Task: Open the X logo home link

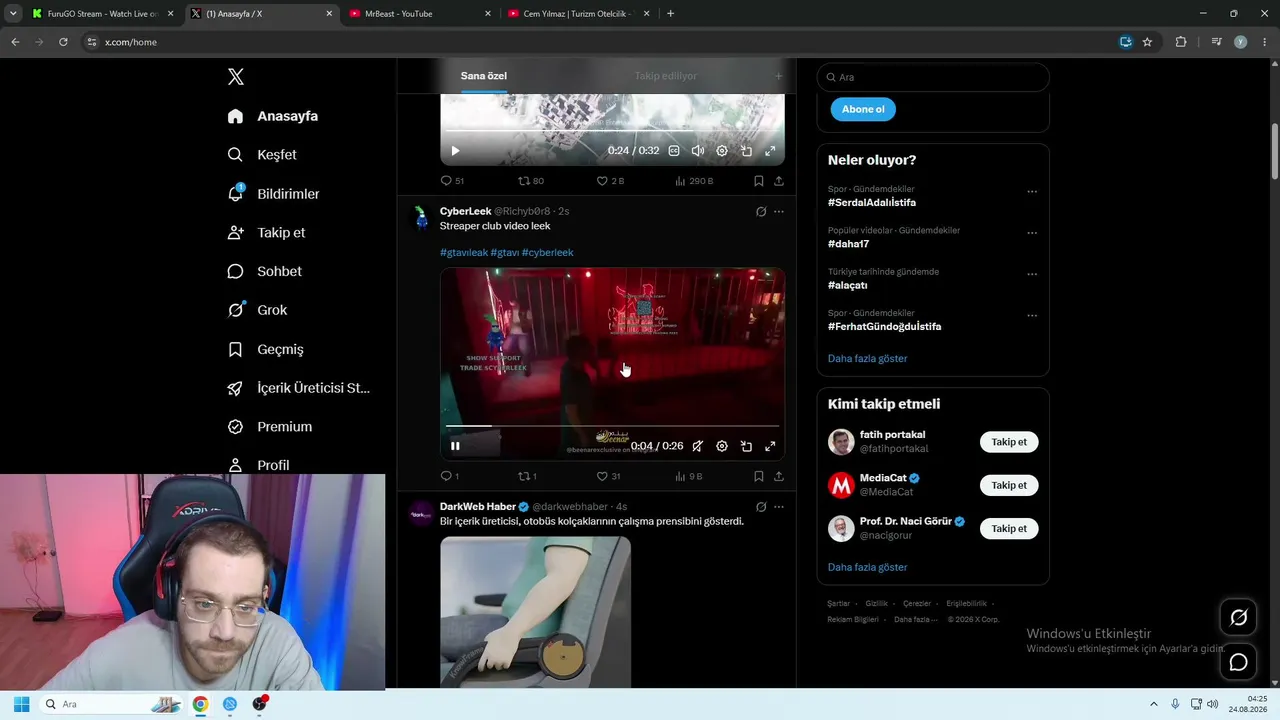Action: pyautogui.click(x=236, y=77)
